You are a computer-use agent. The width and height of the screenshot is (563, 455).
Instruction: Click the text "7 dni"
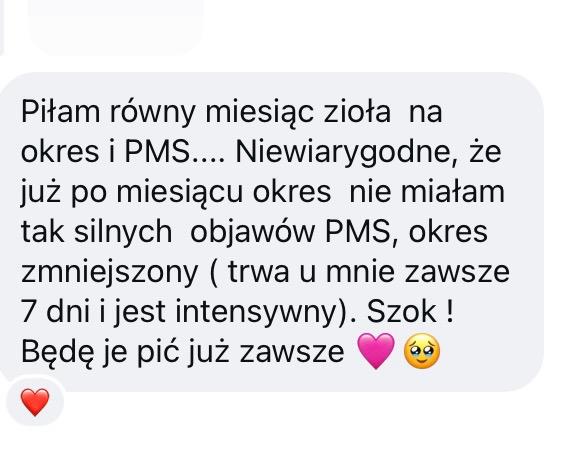55,311
